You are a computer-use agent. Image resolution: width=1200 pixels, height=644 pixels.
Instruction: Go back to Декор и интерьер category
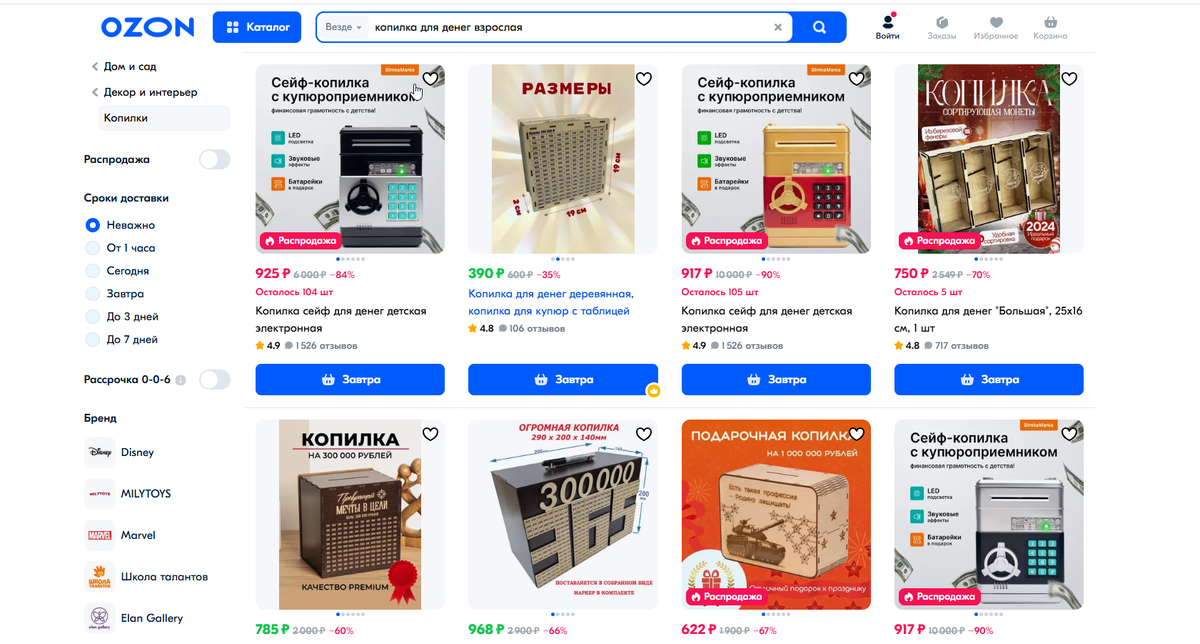[x=144, y=92]
